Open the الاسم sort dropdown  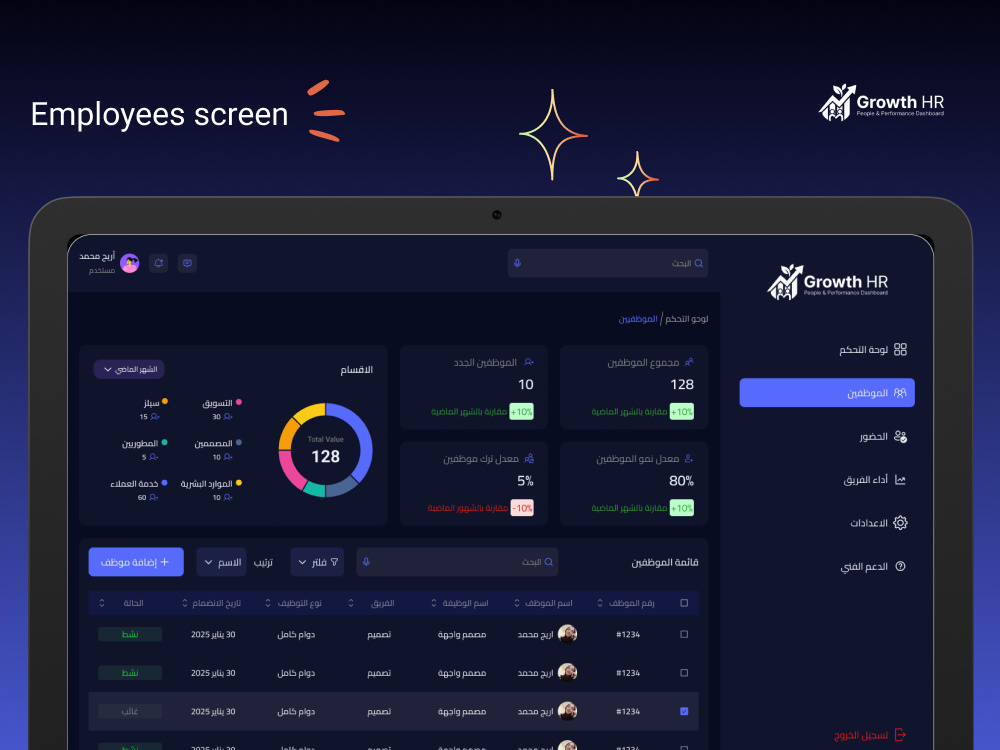tap(221, 562)
